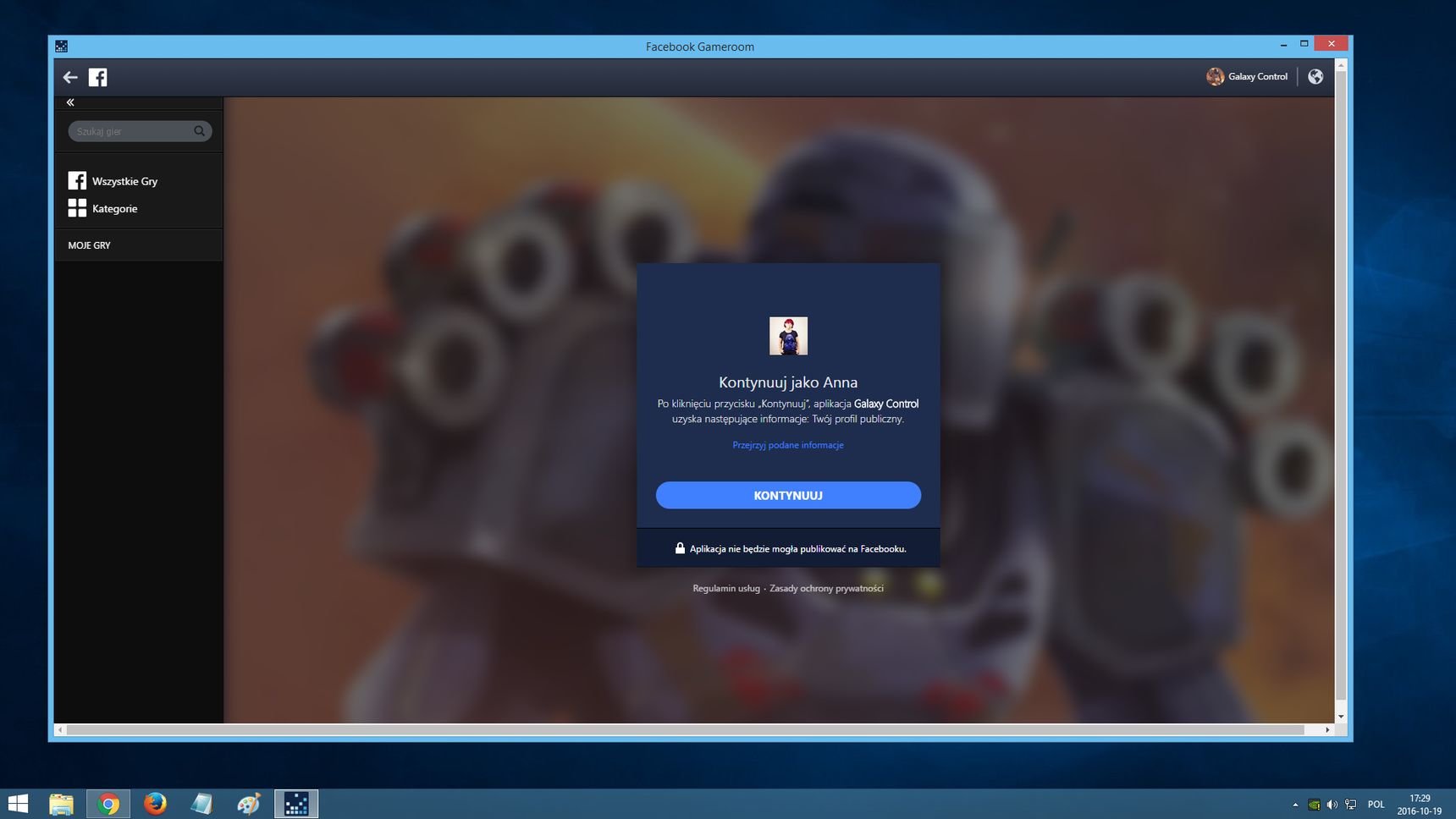Open the notepad-like app on the taskbar

[201, 803]
